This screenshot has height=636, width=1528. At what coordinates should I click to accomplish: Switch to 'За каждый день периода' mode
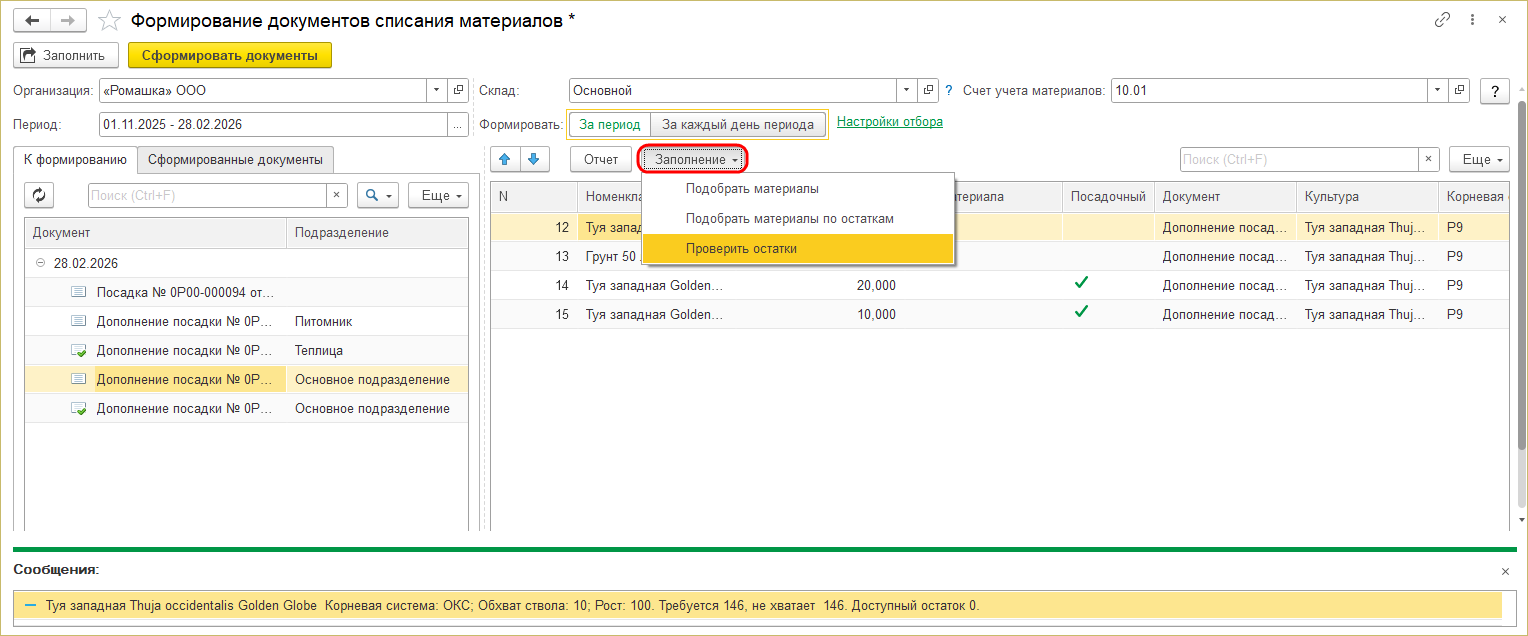[739, 124]
